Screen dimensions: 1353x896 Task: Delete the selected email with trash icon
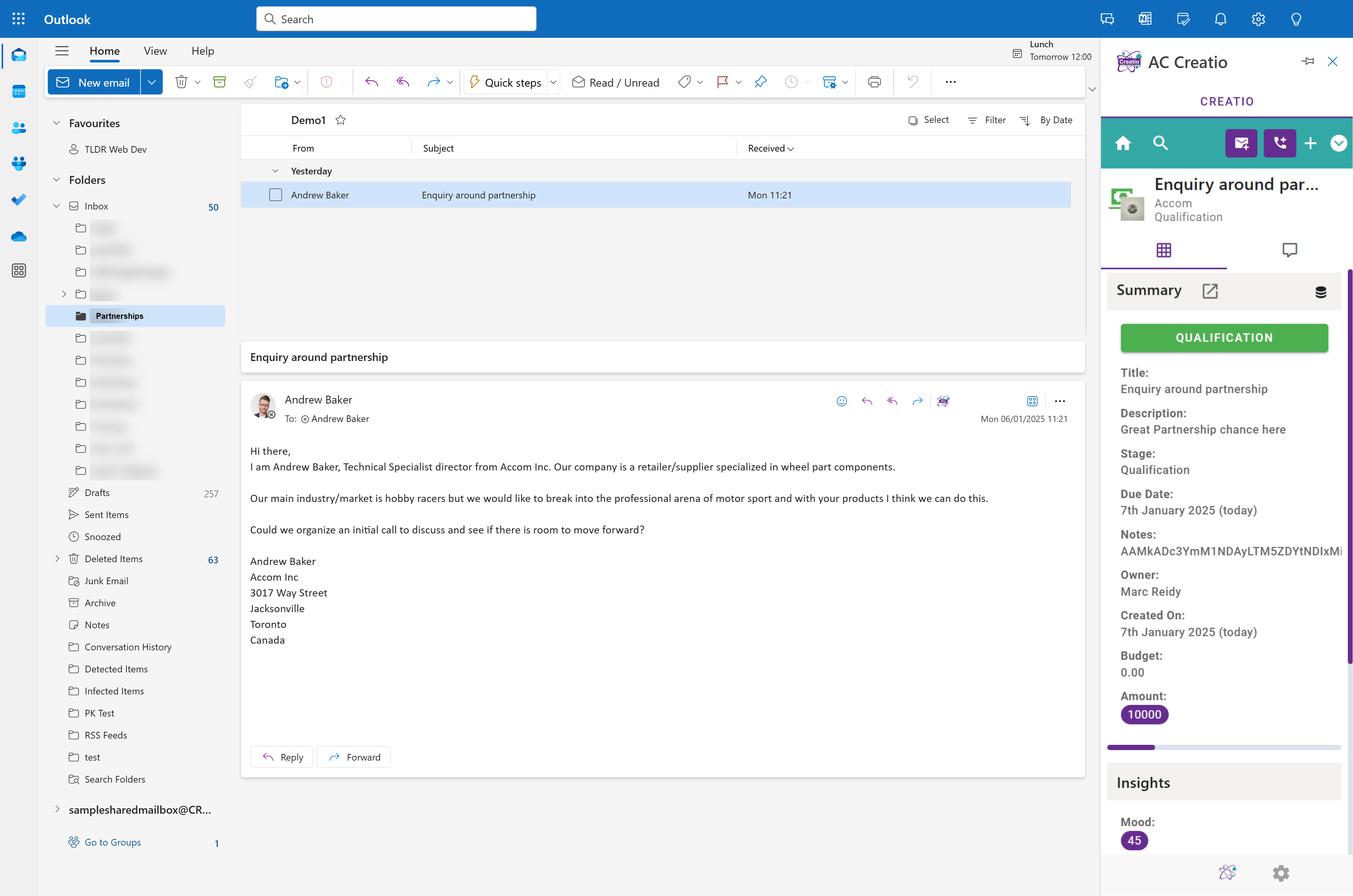click(x=181, y=82)
